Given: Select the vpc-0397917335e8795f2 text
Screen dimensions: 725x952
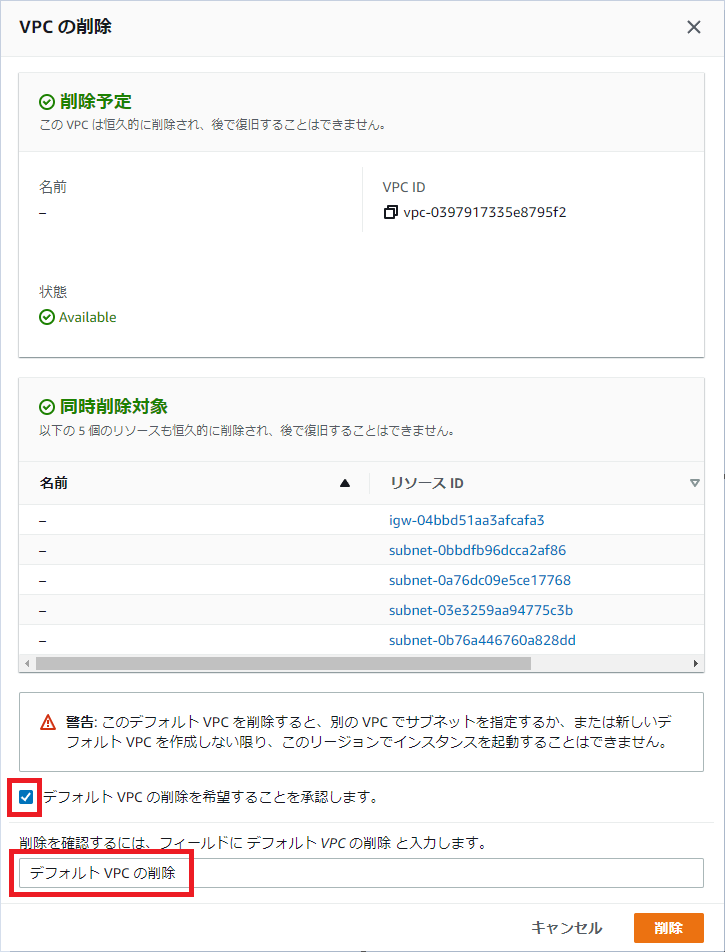Looking at the screenshot, I should (485, 212).
